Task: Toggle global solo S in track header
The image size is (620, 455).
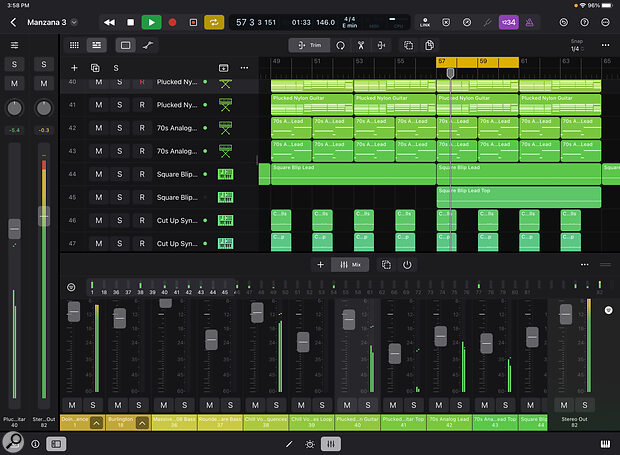Action: tap(116, 68)
